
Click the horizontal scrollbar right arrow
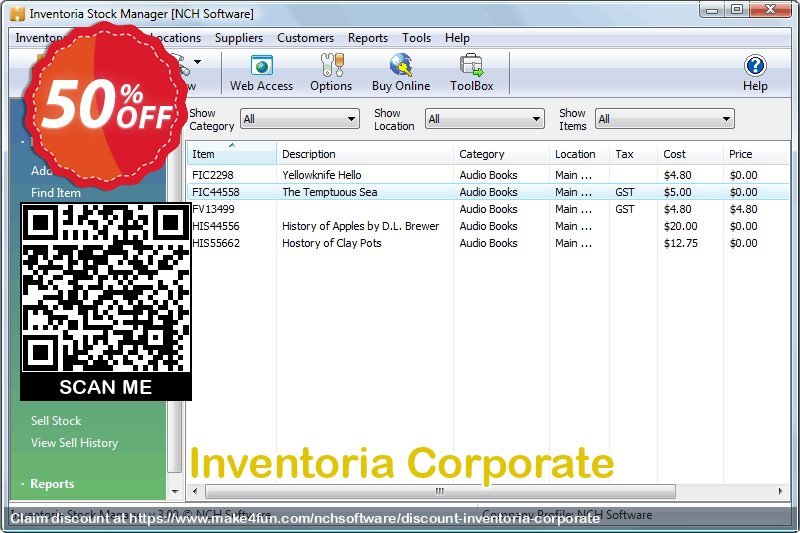[x=781, y=492]
